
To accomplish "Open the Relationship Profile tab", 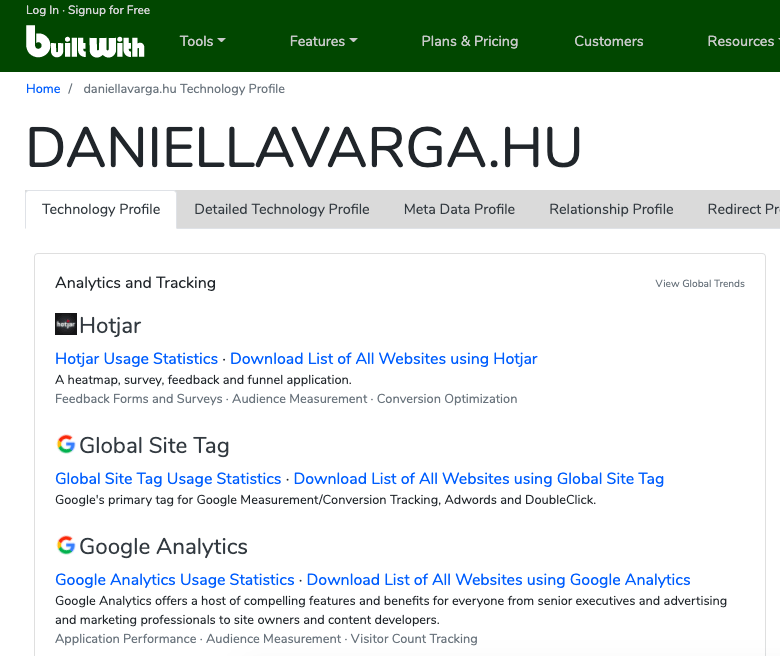I will tap(611, 209).
